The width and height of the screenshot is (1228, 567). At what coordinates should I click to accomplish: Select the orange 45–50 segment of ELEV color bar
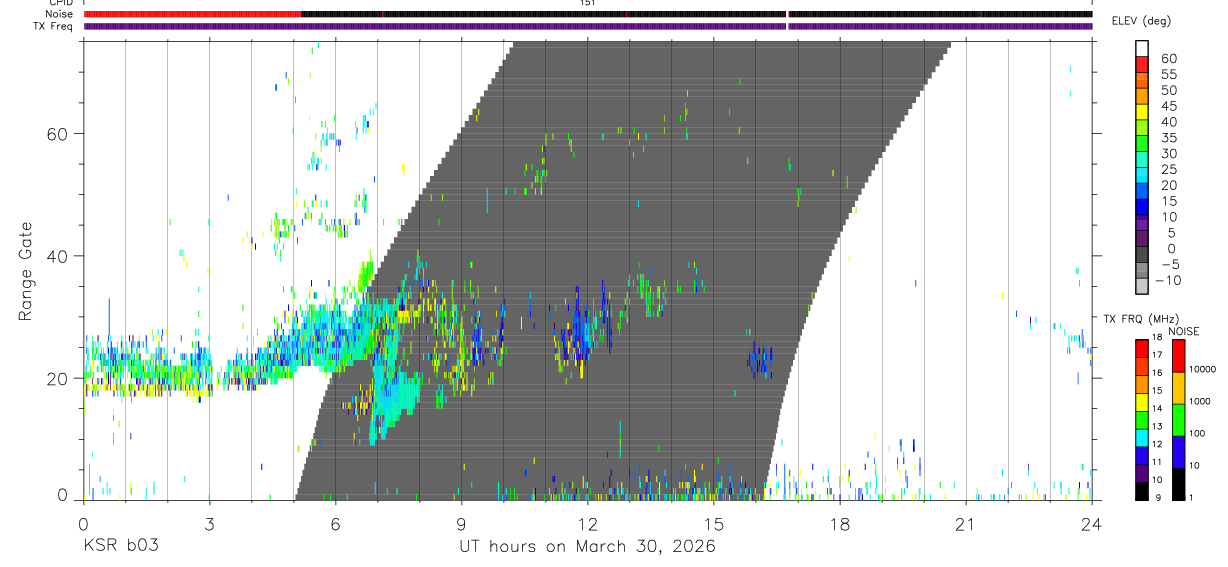pos(1142,98)
